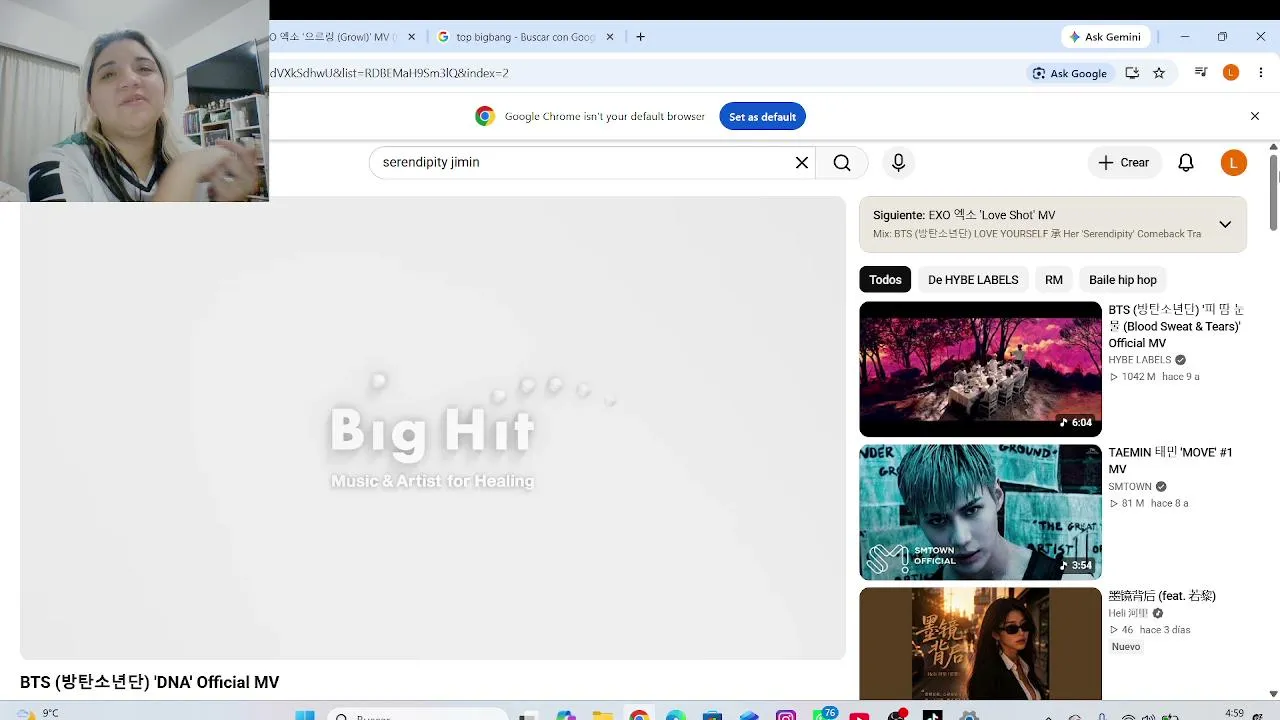
Task: Close the 'top bigbang' Google tab
Action: pos(609,37)
